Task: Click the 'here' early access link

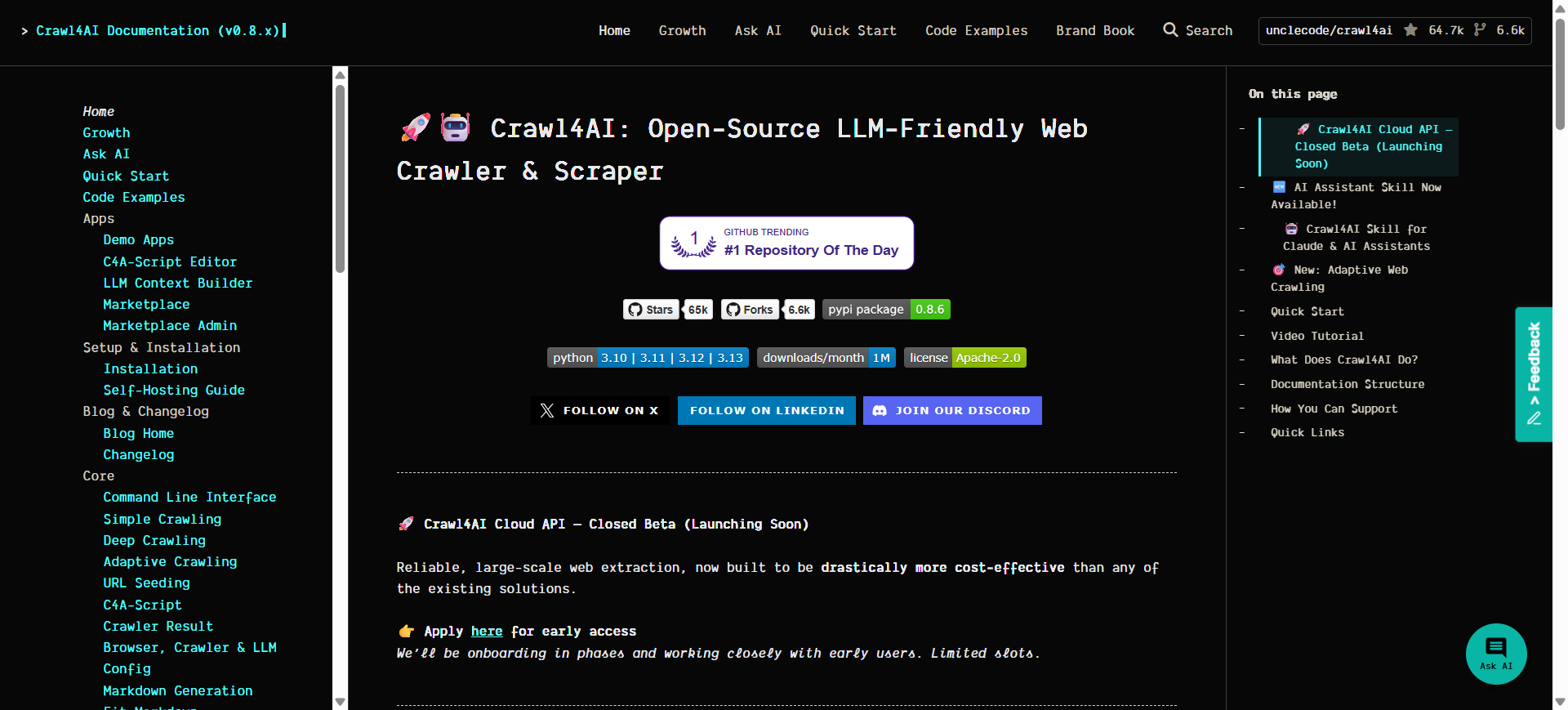Action: (x=487, y=631)
